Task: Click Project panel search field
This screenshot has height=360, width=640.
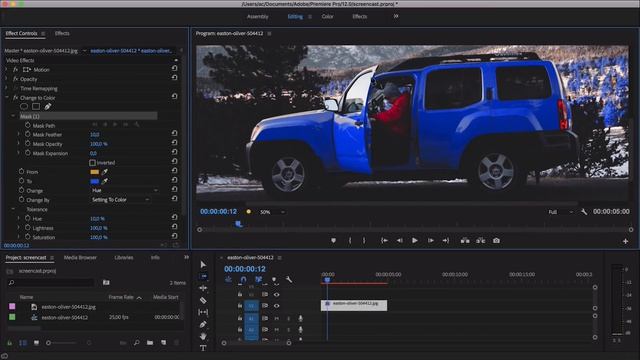Action: click(51, 282)
